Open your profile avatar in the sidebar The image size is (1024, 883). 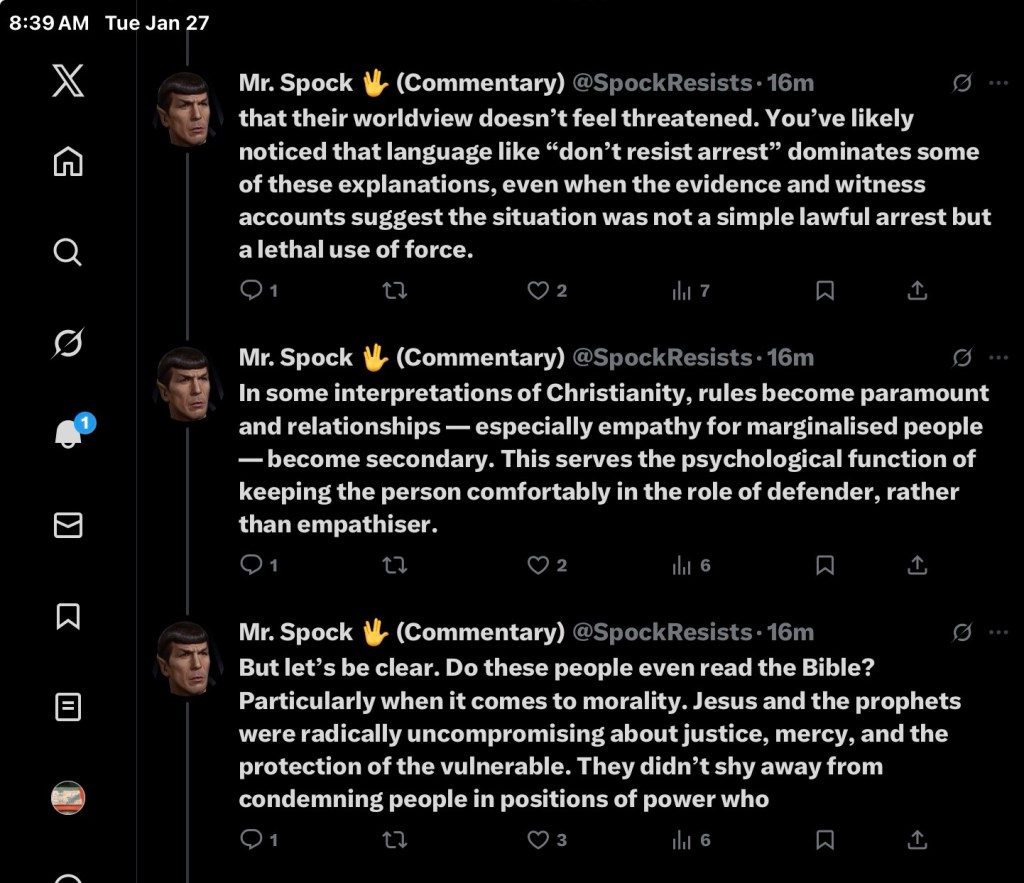(68, 797)
